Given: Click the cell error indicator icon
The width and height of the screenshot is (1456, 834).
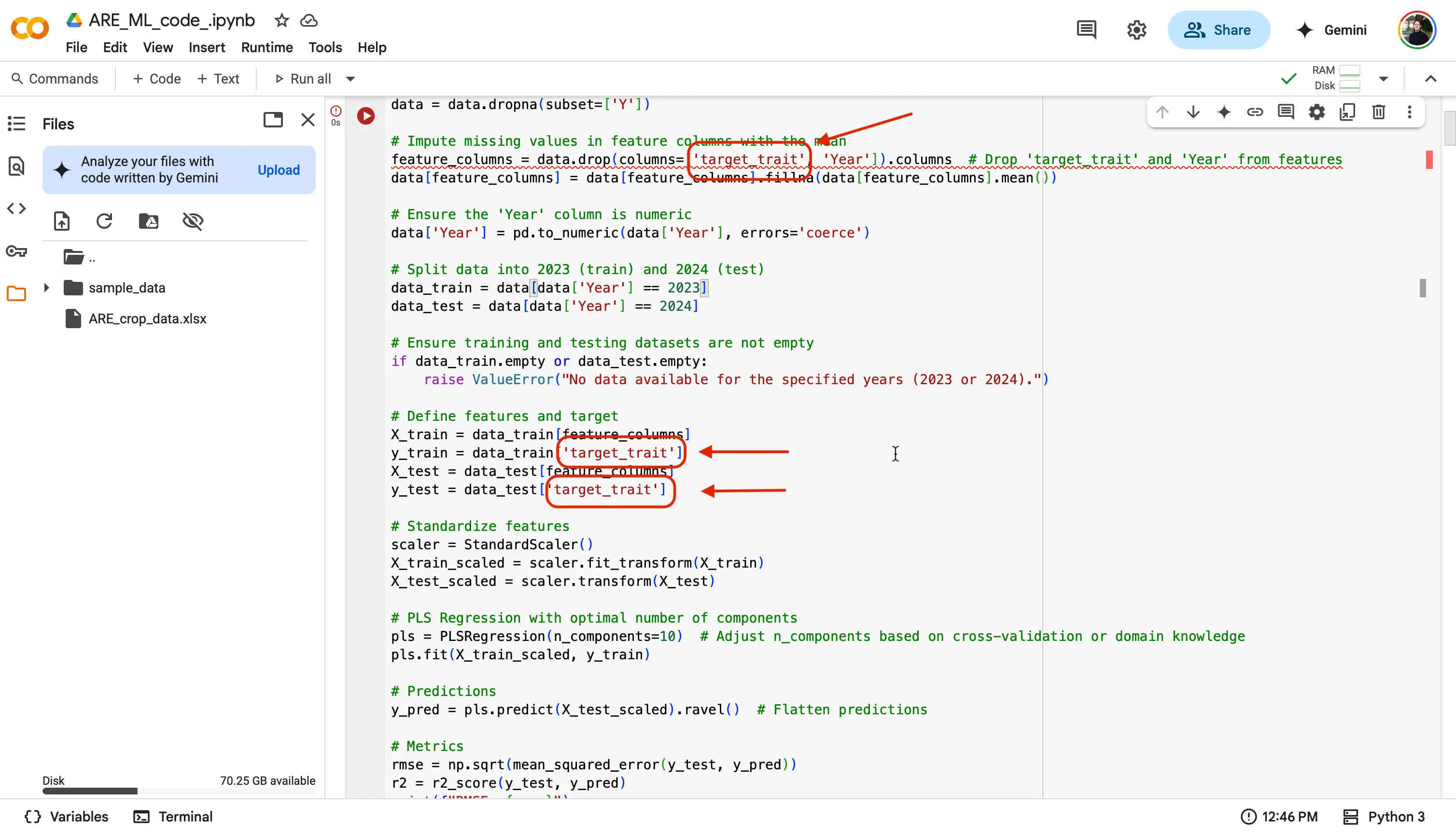Looking at the screenshot, I should [336, 110].
